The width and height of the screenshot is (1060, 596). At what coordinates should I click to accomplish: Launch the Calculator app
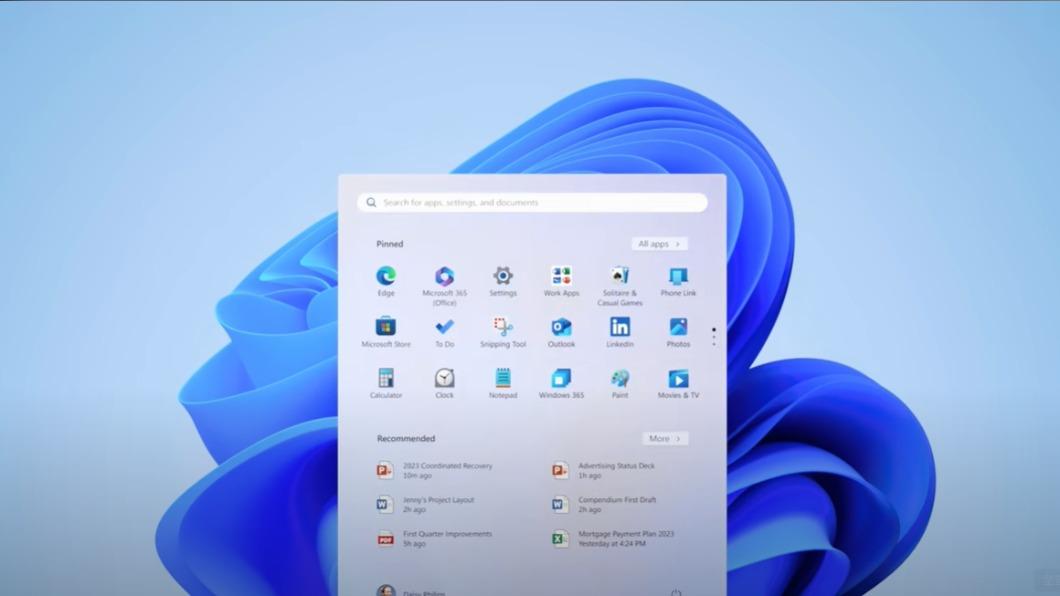(x=386, y=383)
